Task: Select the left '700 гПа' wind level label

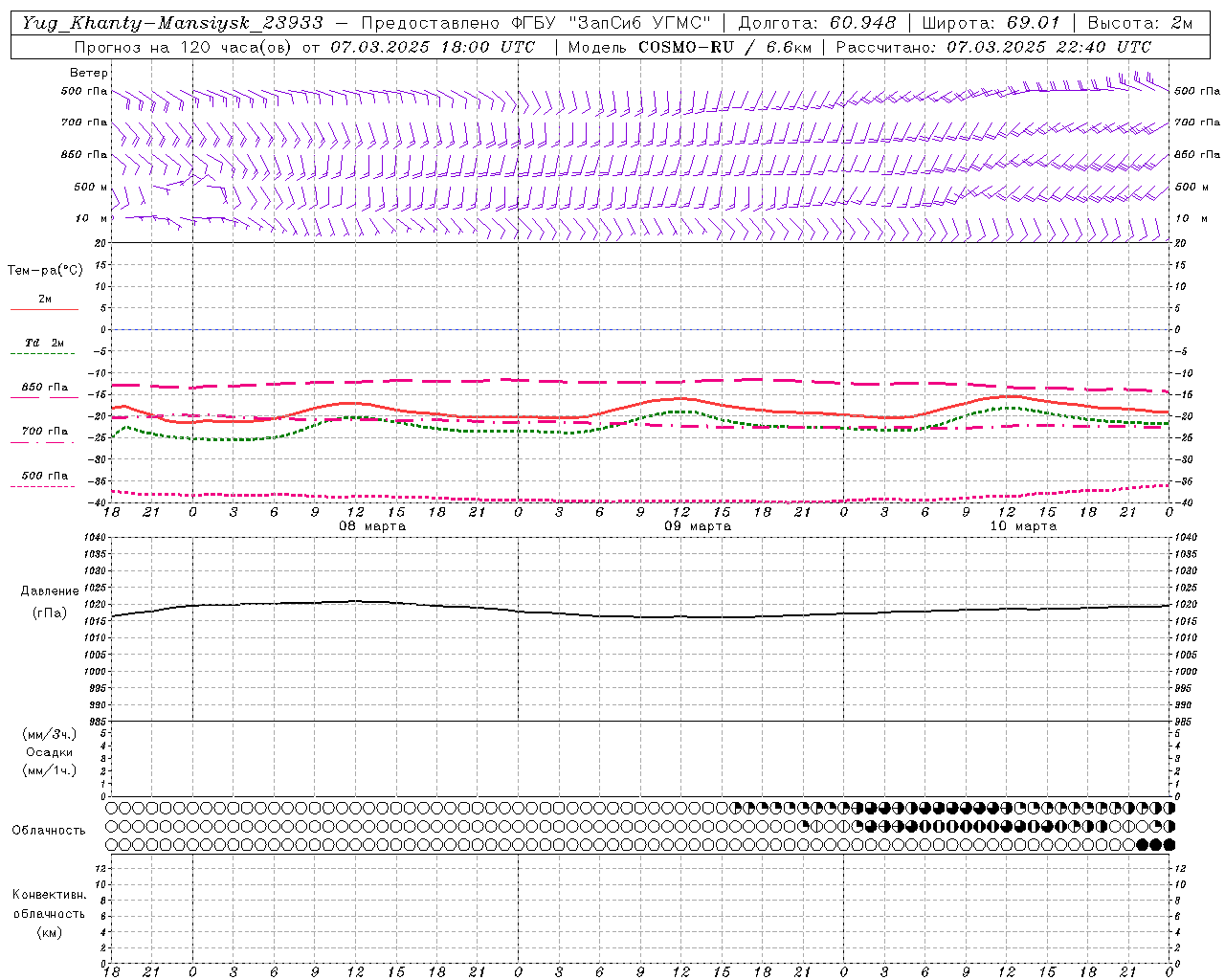Action: pos(84,122)
